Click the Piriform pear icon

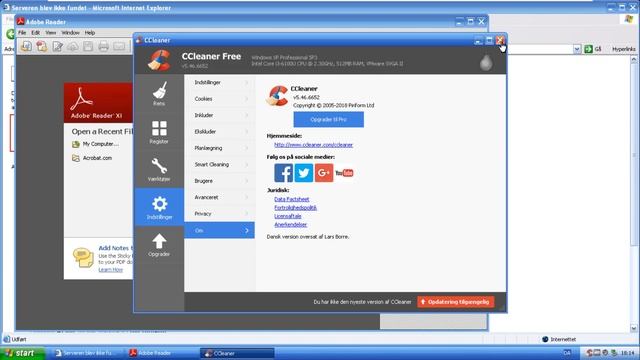tap(486, 62)
